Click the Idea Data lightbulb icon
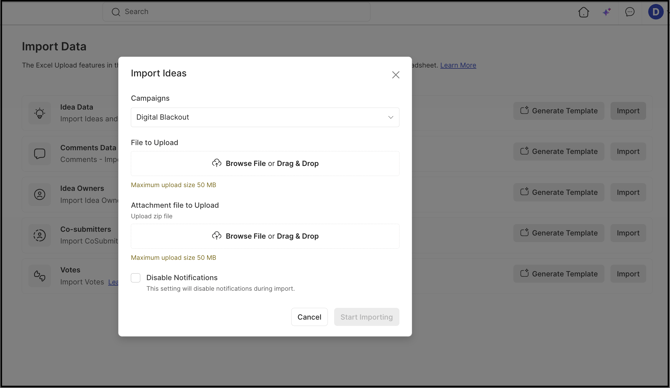The image size is (670, 388). pos(40,113)
